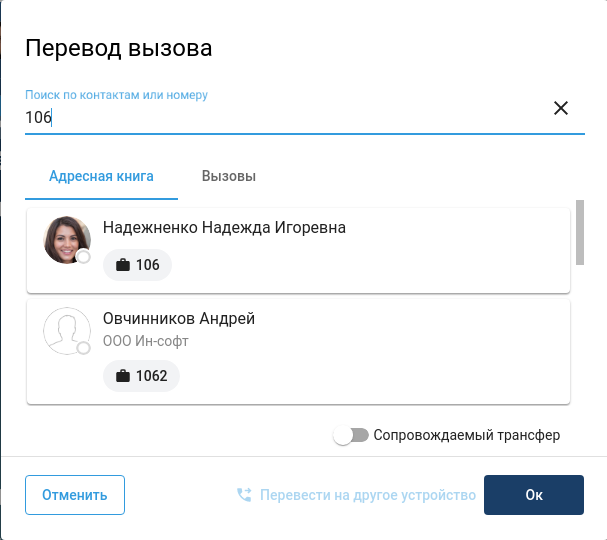The height and width of the screenshot is (540, 607).
Task: Click the briefcase icon next to extension 1062
Action: tap(123, 376)
